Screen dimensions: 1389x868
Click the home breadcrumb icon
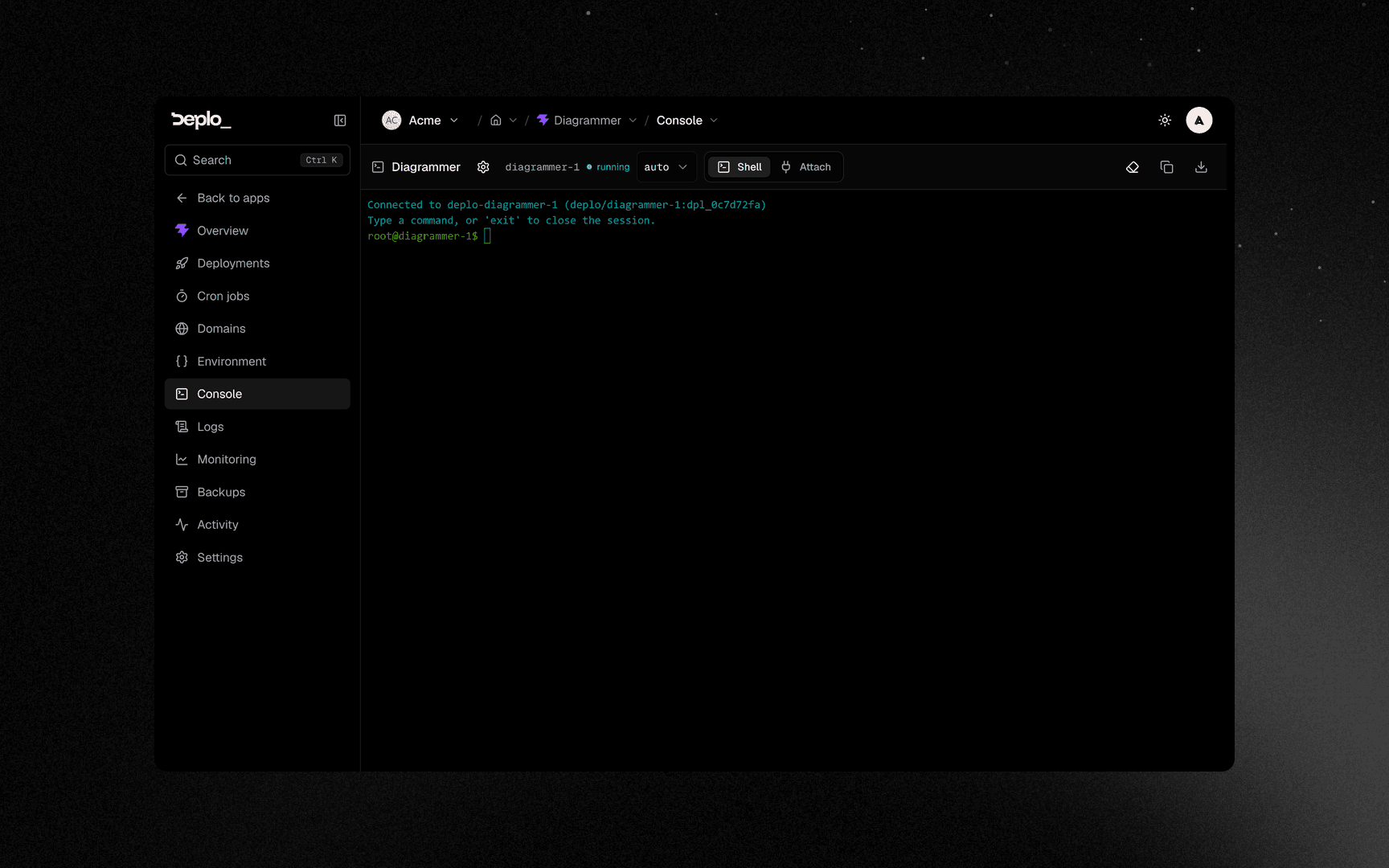(x=496, y=121)
